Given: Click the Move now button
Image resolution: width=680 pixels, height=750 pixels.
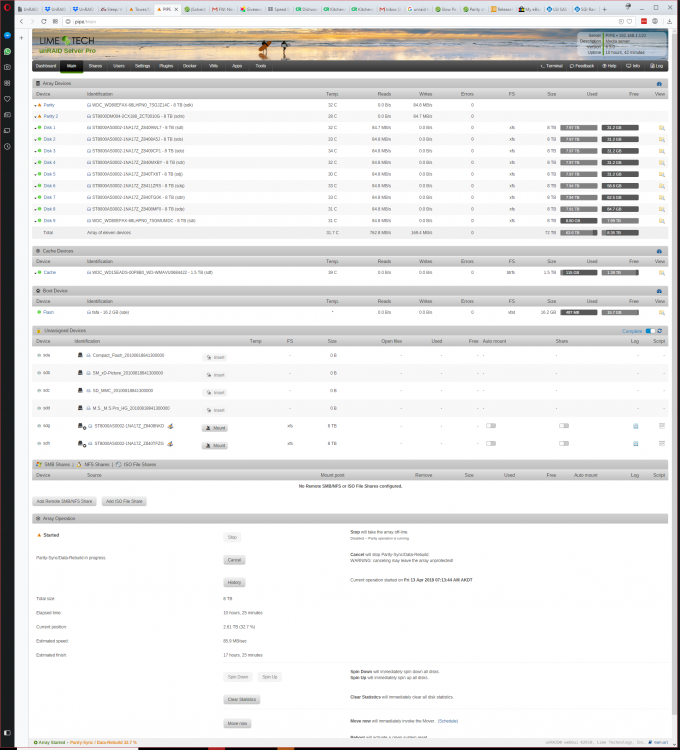Looking at the screenshot, I should tap(237, 724).
